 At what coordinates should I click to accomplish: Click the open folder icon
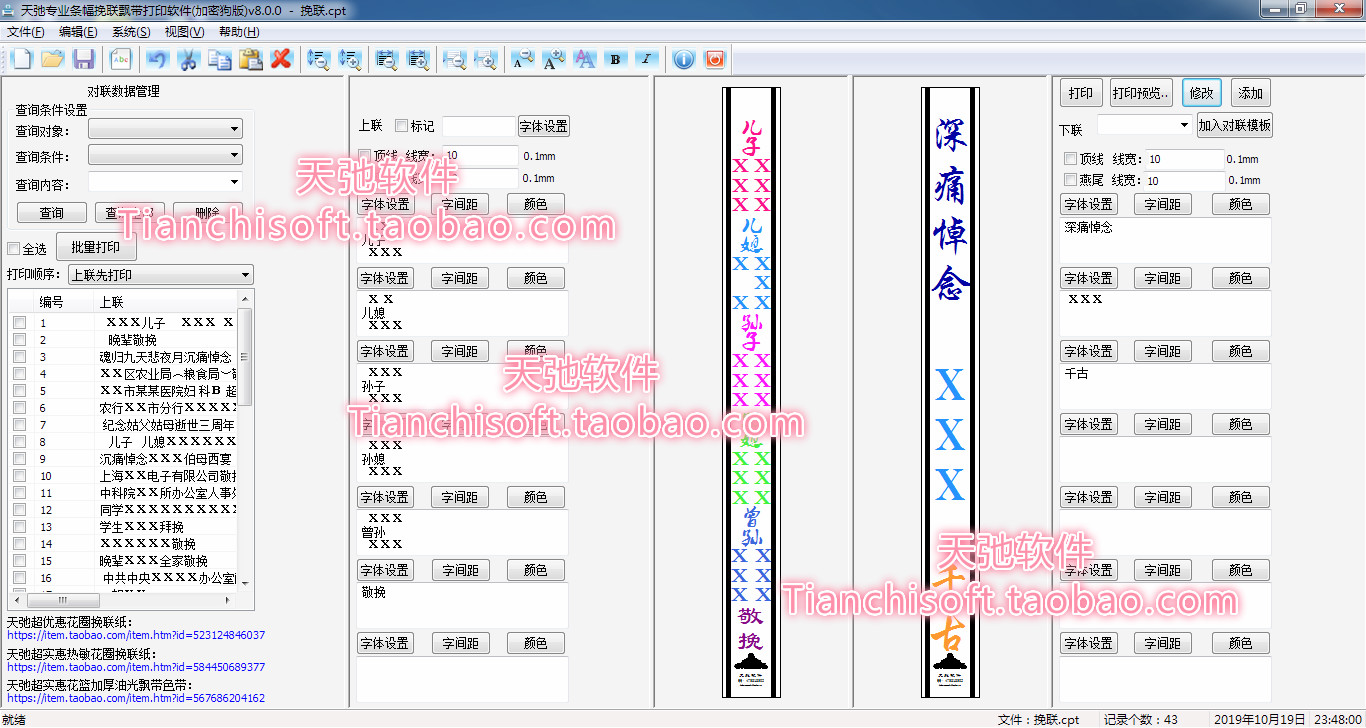pos(52,59)
